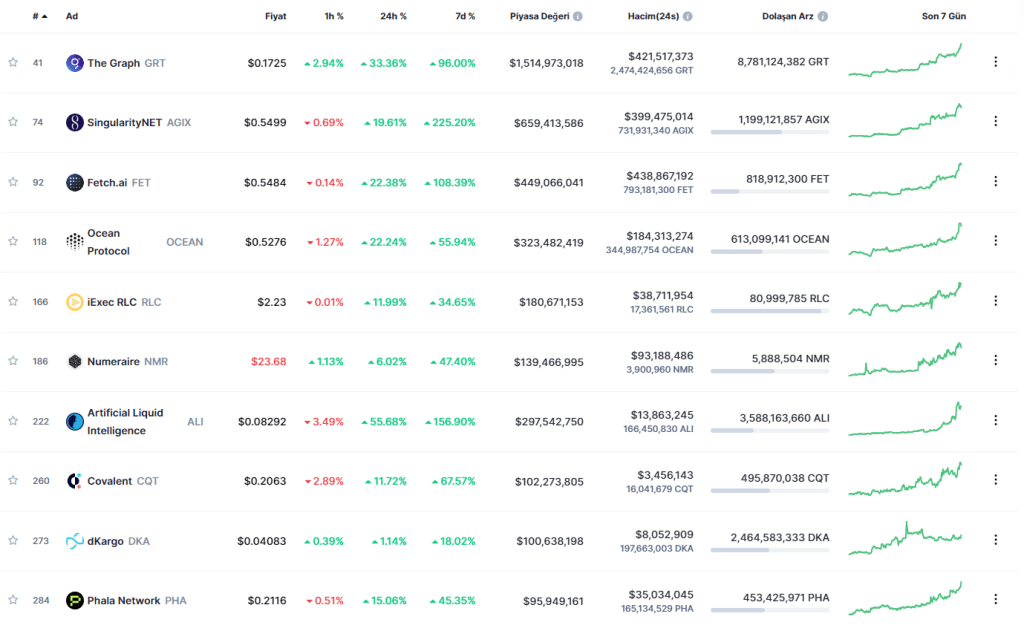Toggle the star for Artificial Liquid Intelligence
This screenshot has width=1024, height=628.
[x=13, y=421]
